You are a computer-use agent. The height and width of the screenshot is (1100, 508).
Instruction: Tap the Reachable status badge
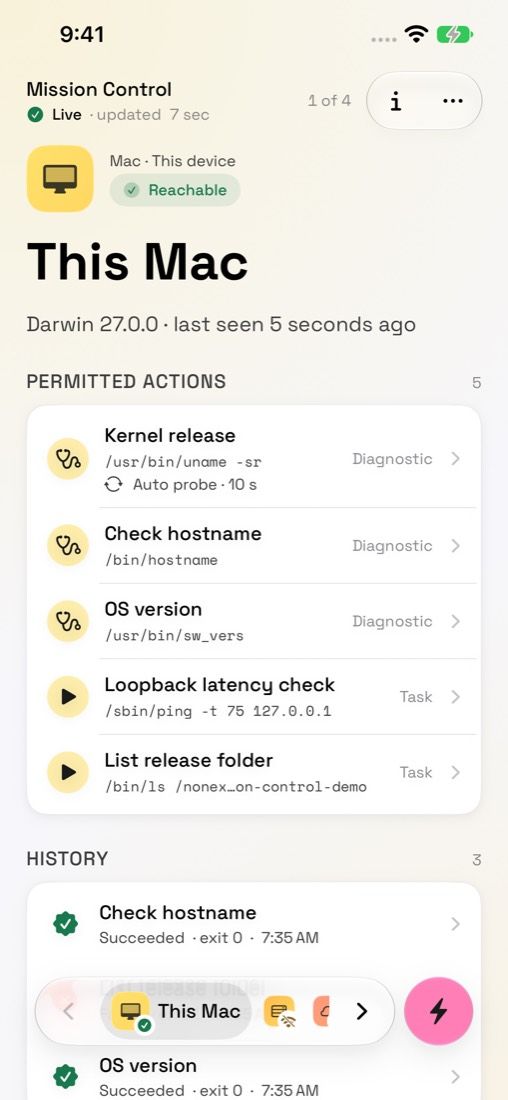pyautogui.click(x=175, y=190)
